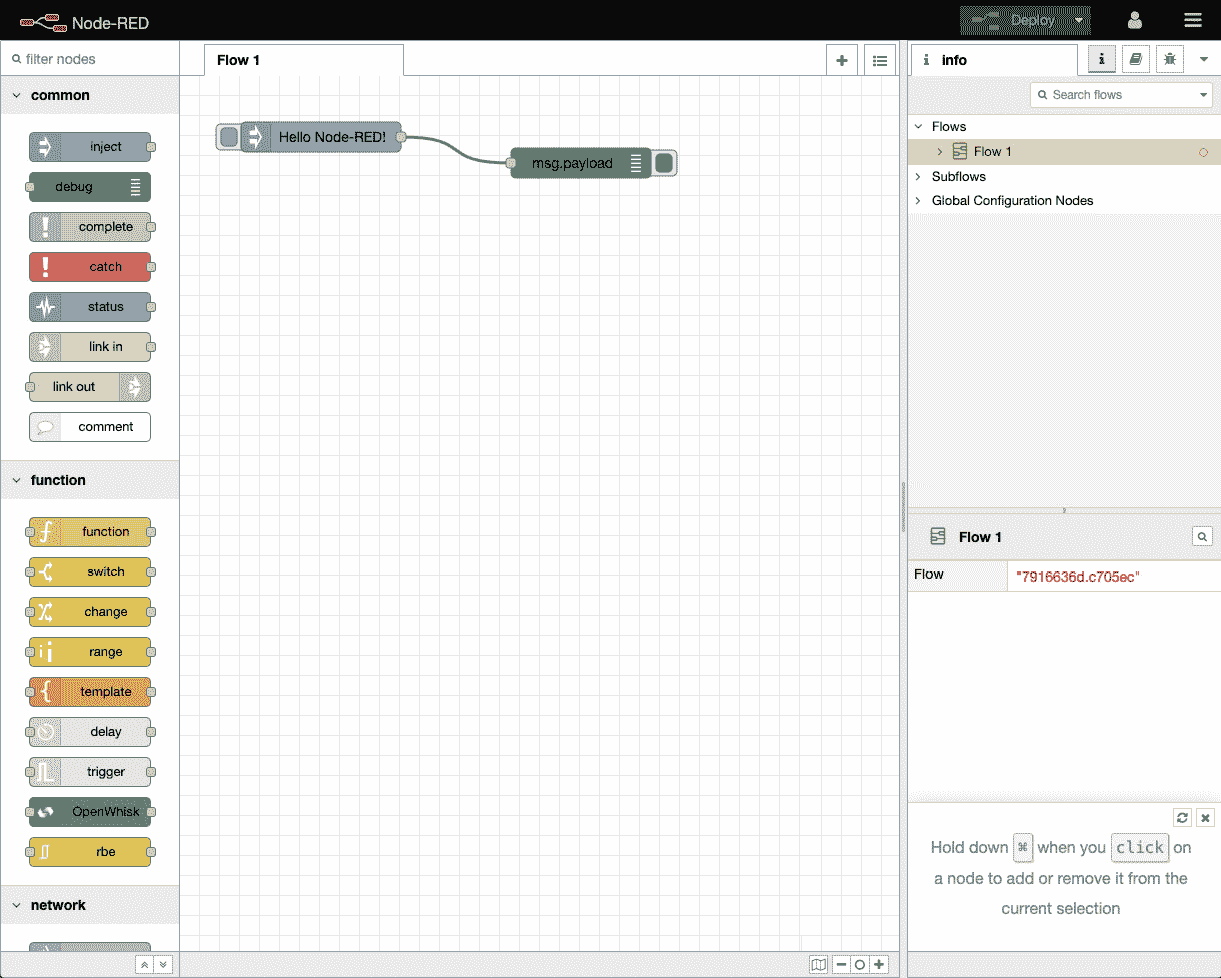Select the inject node in palette

pyautogui.click(x=90, y=147)
